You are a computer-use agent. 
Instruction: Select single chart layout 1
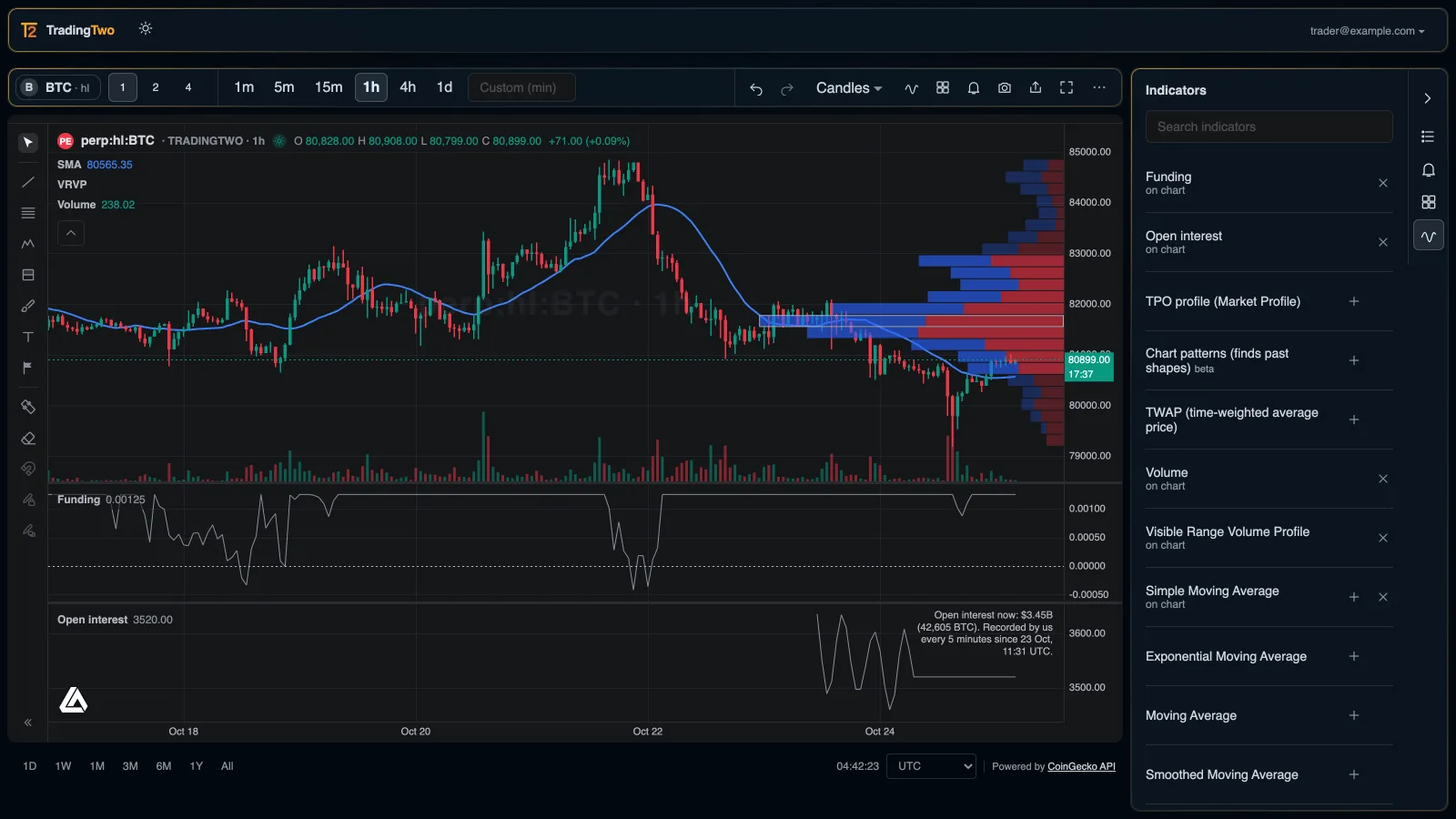click(123, 87)
